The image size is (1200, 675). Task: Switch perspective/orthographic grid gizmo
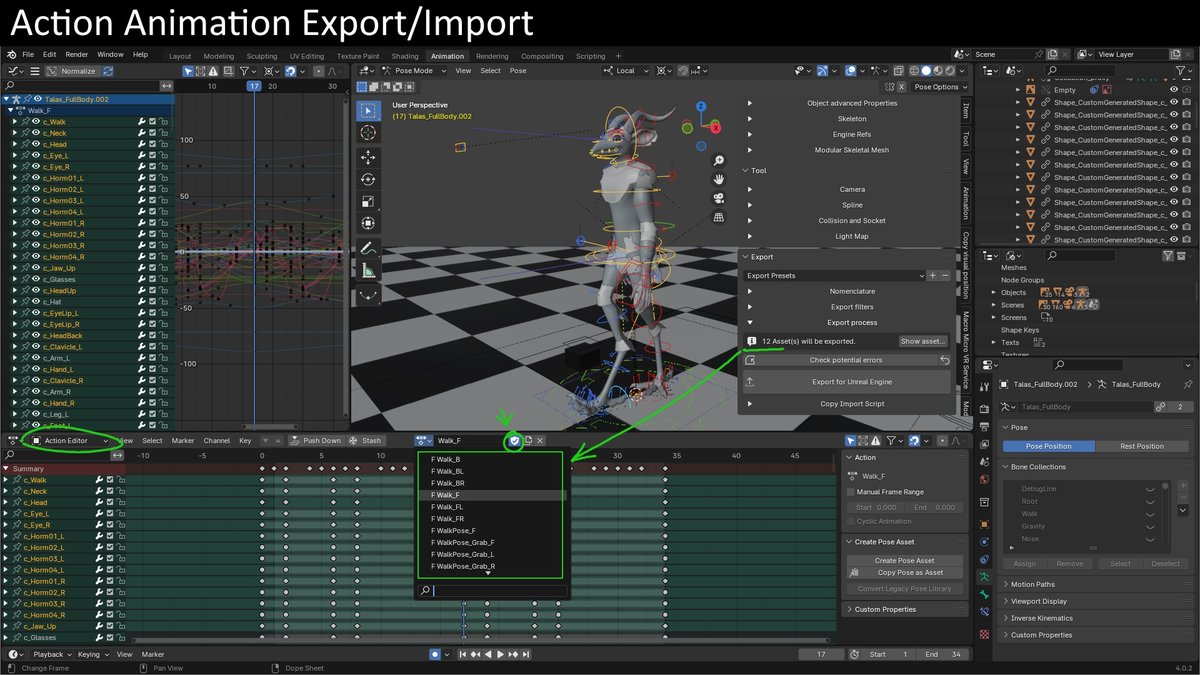(718, 216)
